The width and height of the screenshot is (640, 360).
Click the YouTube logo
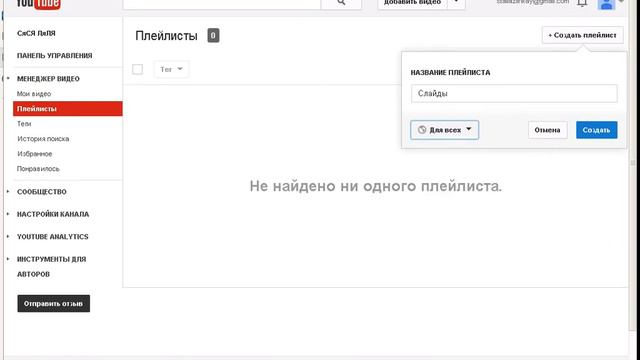click(38, 4)
